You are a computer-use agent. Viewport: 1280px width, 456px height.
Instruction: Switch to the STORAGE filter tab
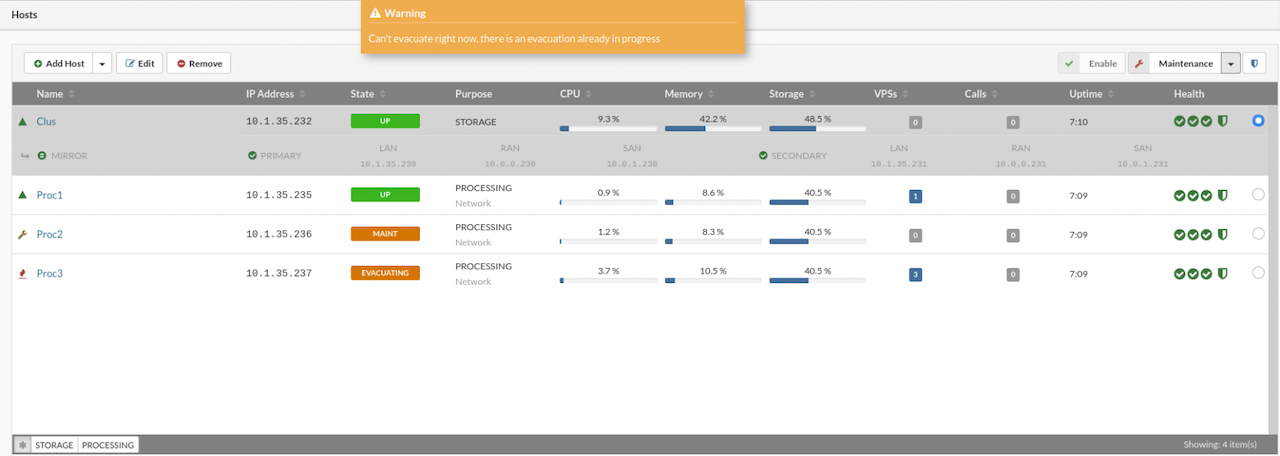coord(54,445)
